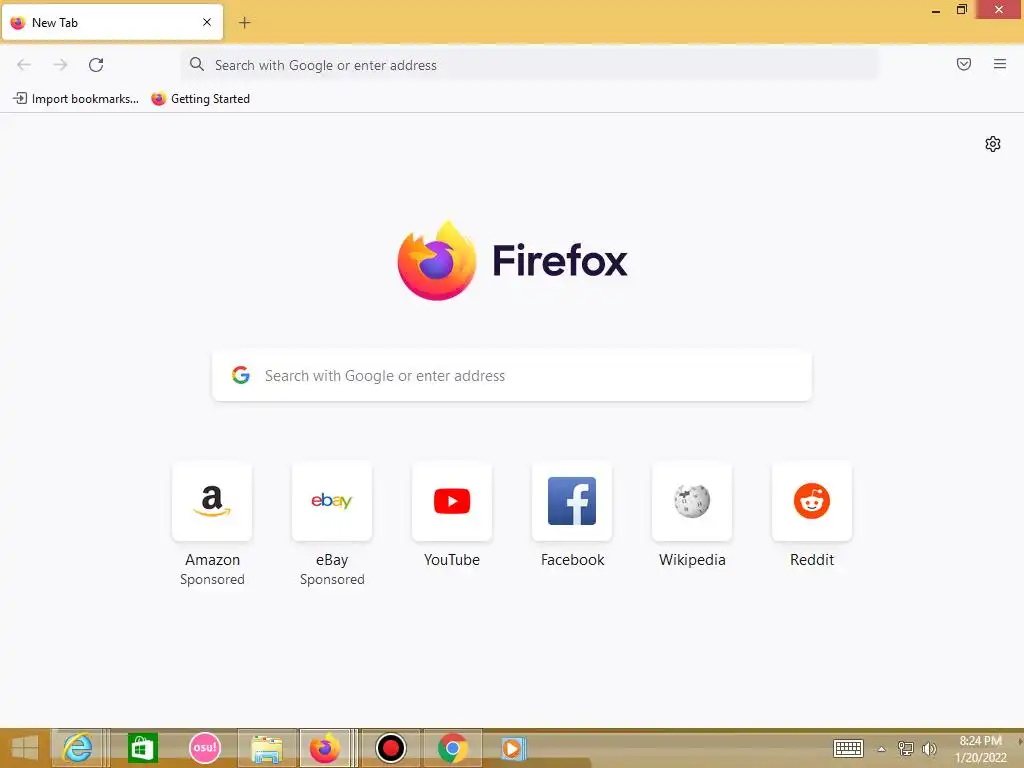
Task: Open the Save to Pocket button
Action: click(964, 64)
